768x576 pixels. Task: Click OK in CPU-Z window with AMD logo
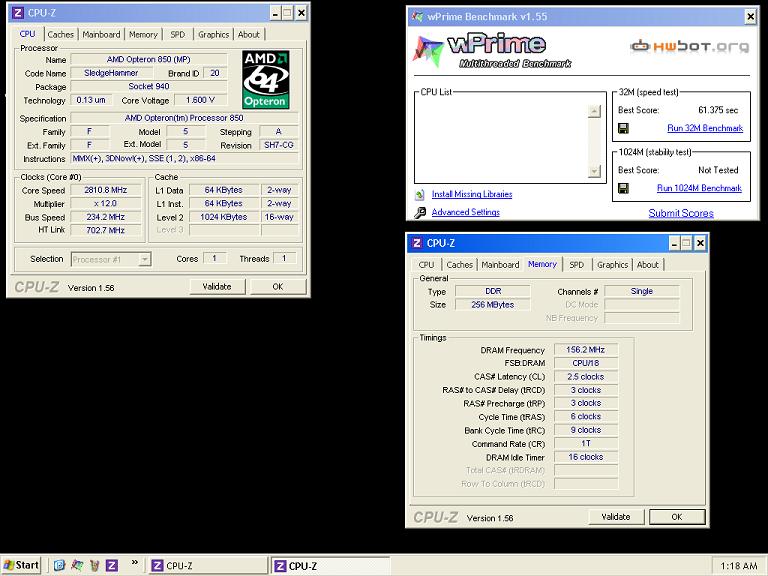pyautogui.click(x=278, y=287)
